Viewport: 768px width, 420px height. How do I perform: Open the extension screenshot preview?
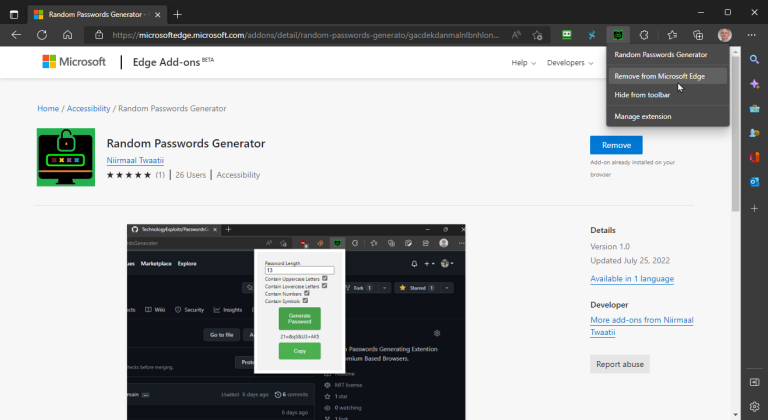296,322
